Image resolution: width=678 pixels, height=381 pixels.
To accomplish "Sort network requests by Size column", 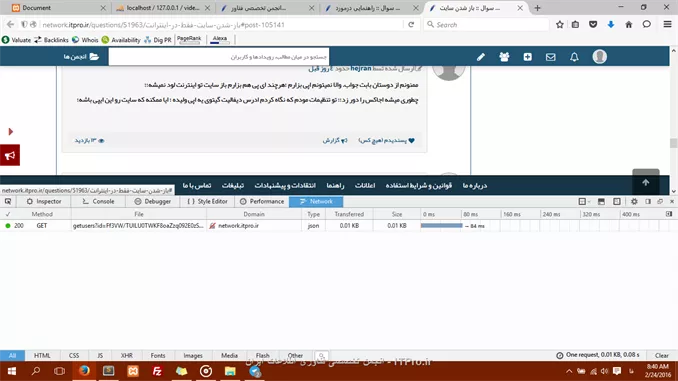I will coord(397,214).
